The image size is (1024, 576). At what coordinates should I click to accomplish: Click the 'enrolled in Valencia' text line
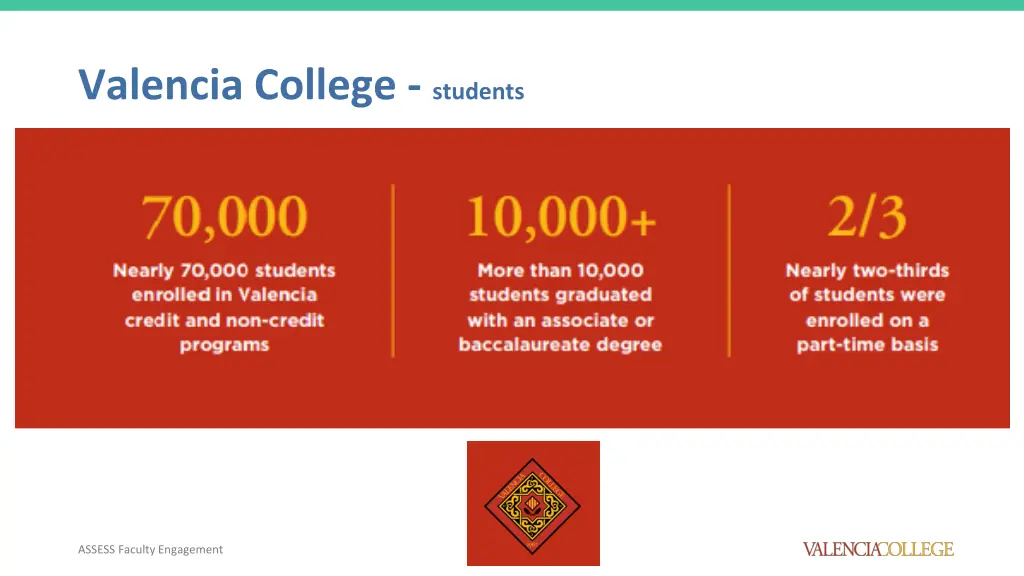pyautogui.click(x=224, y=295)
